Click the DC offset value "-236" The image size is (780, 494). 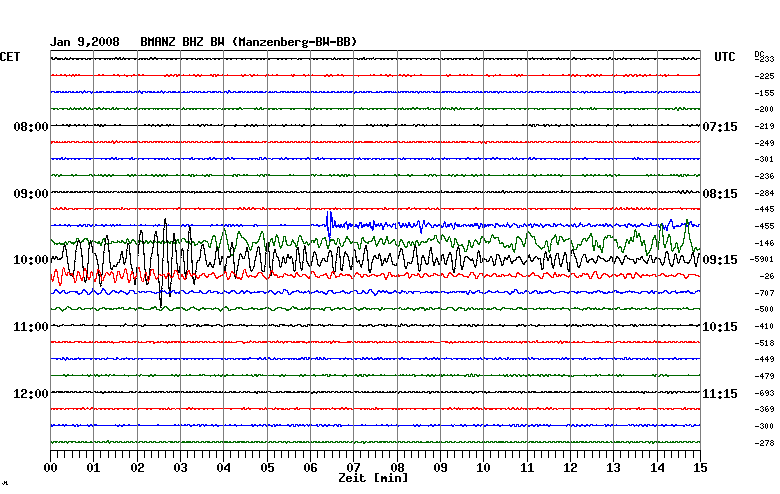click(765, 176)
